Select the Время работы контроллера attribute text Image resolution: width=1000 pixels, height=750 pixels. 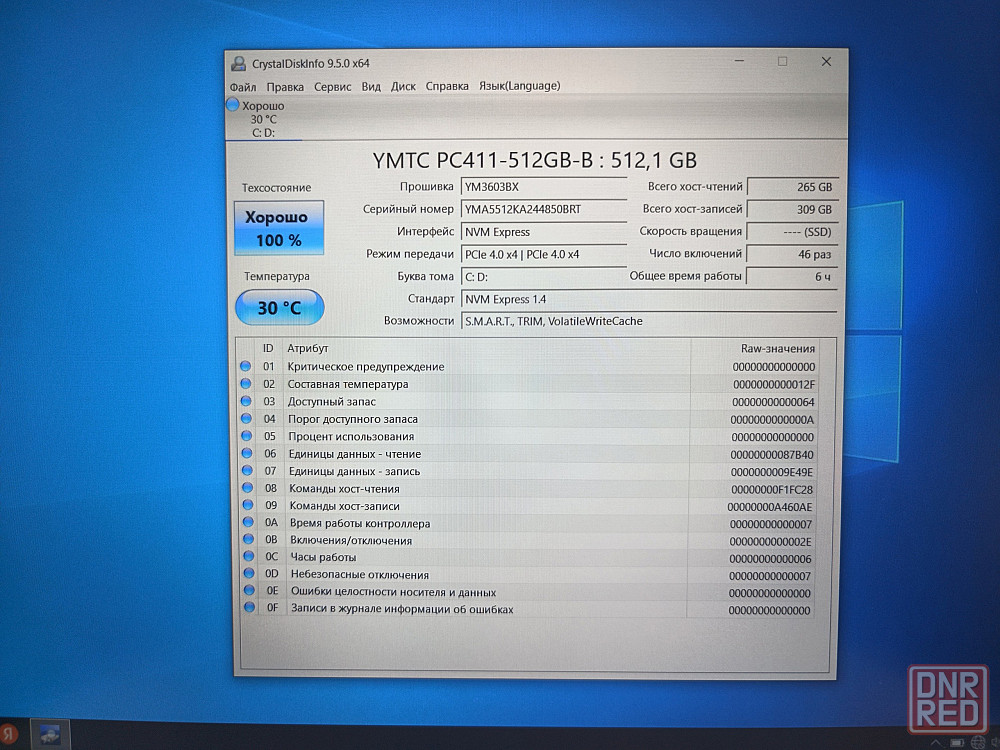click(360, 524)
